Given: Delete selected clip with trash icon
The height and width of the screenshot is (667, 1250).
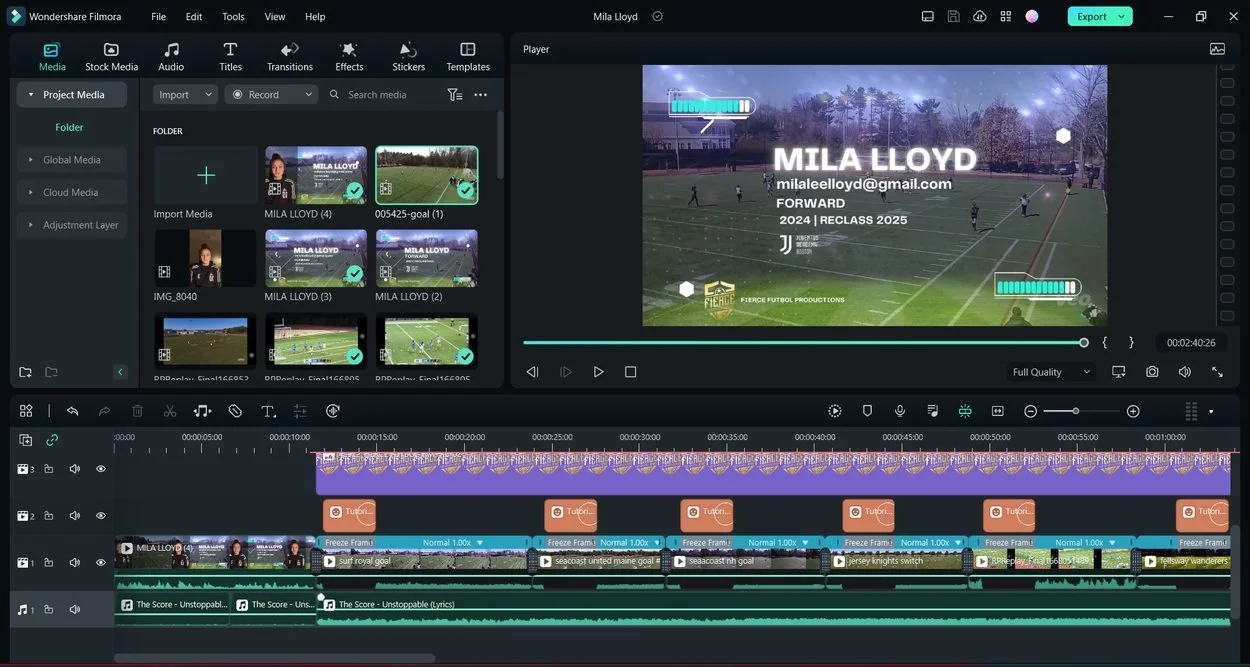Looking at the screenshot, I should pos(138,411).
